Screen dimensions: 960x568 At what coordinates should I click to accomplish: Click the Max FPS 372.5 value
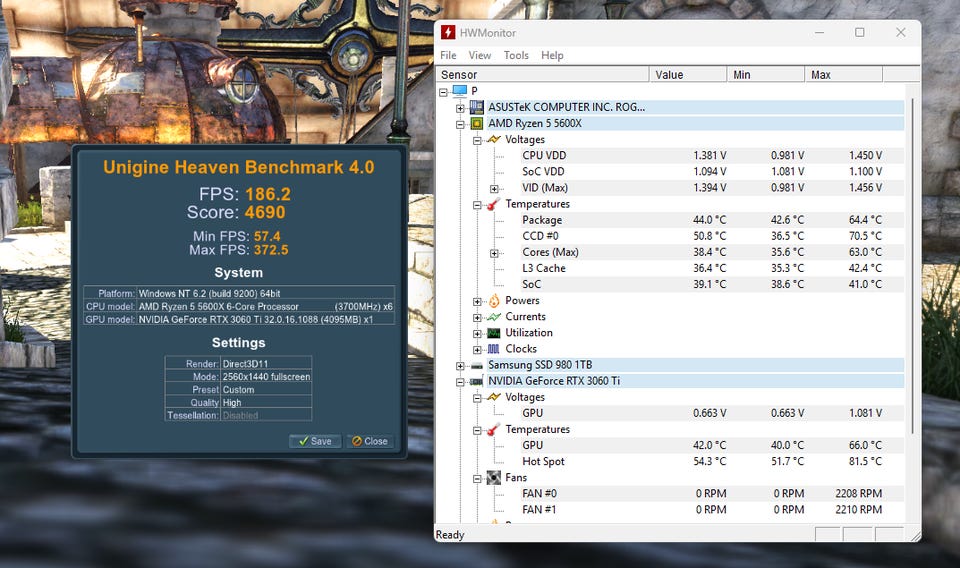tap(271, 250)
